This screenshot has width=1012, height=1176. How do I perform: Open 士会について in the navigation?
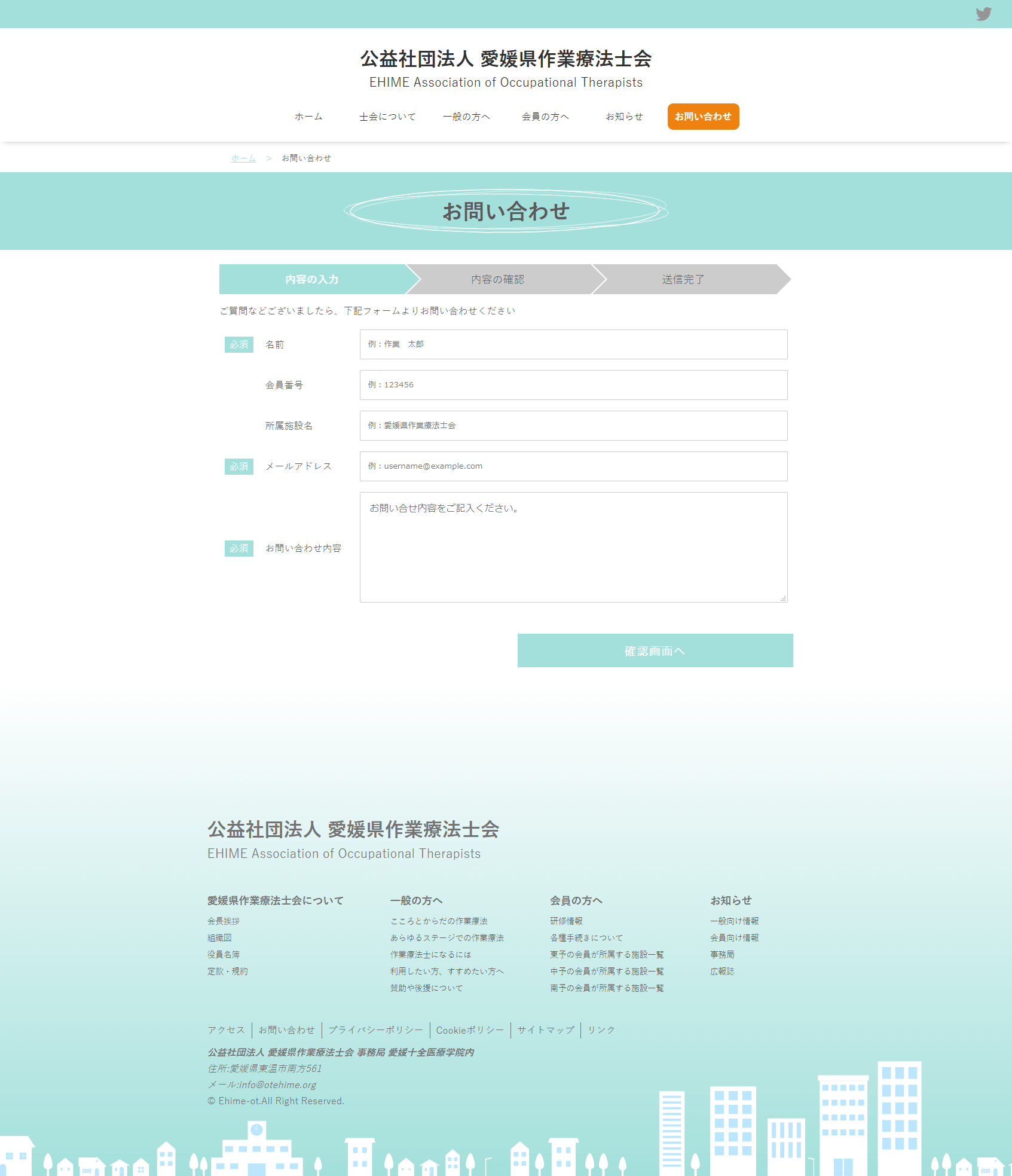click(x=387, y=117)
